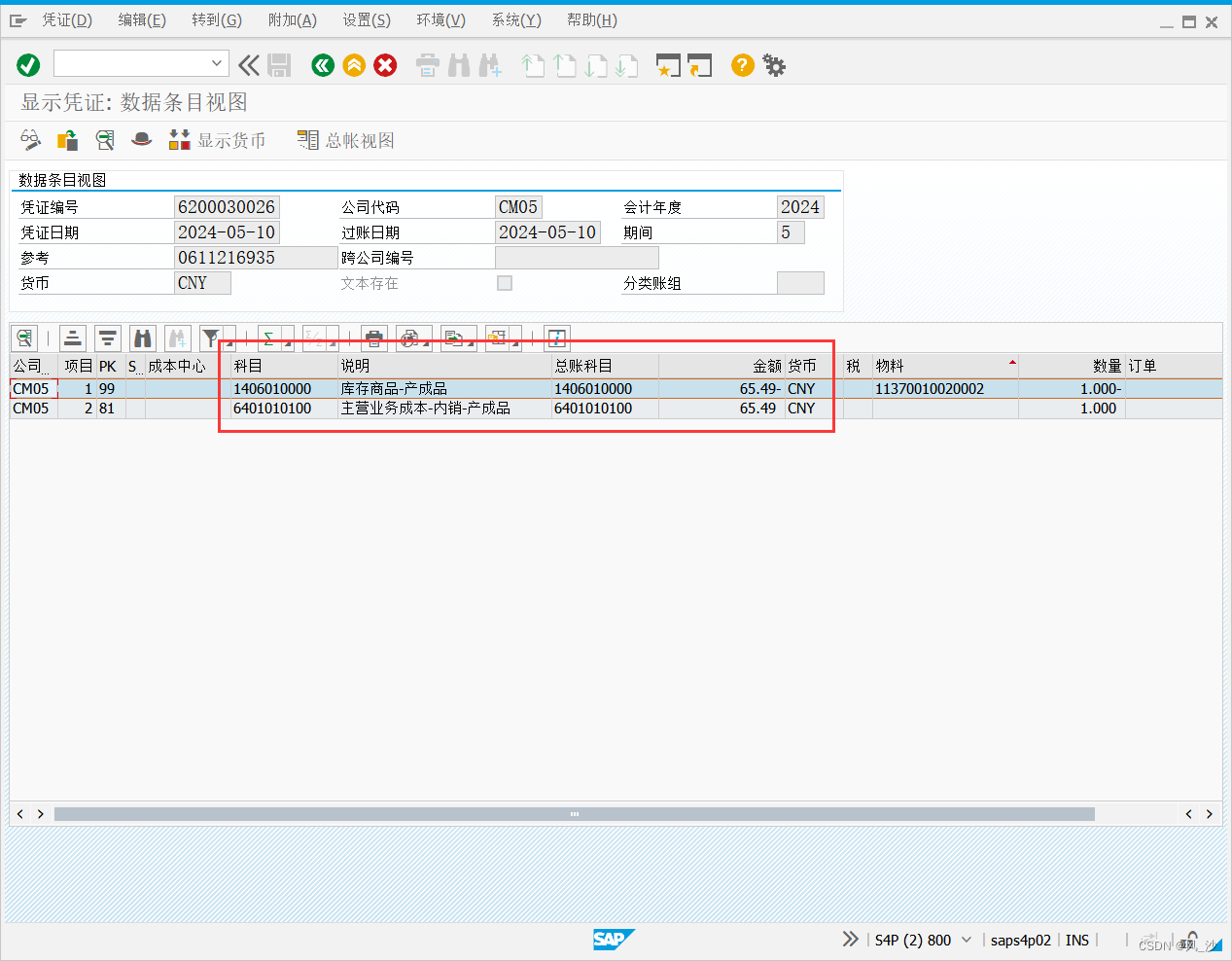This screenshot has width=1232, height=961.
Task: Click the green Continue (Enter) checkmark icon
Action: pos(28,64)
